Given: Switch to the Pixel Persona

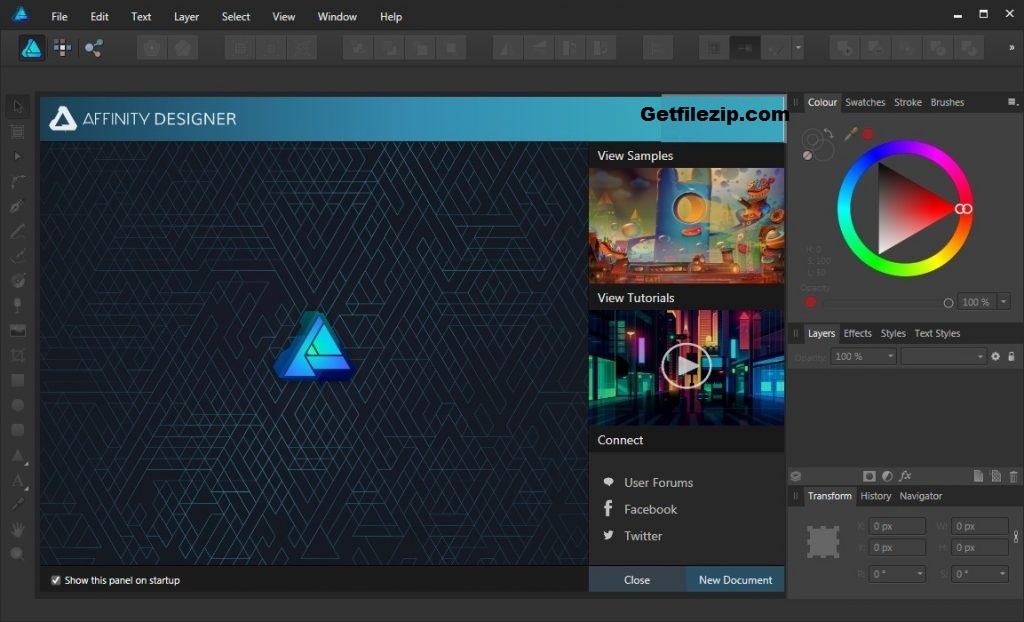Looking at the screenshot, I should point(62,47).
